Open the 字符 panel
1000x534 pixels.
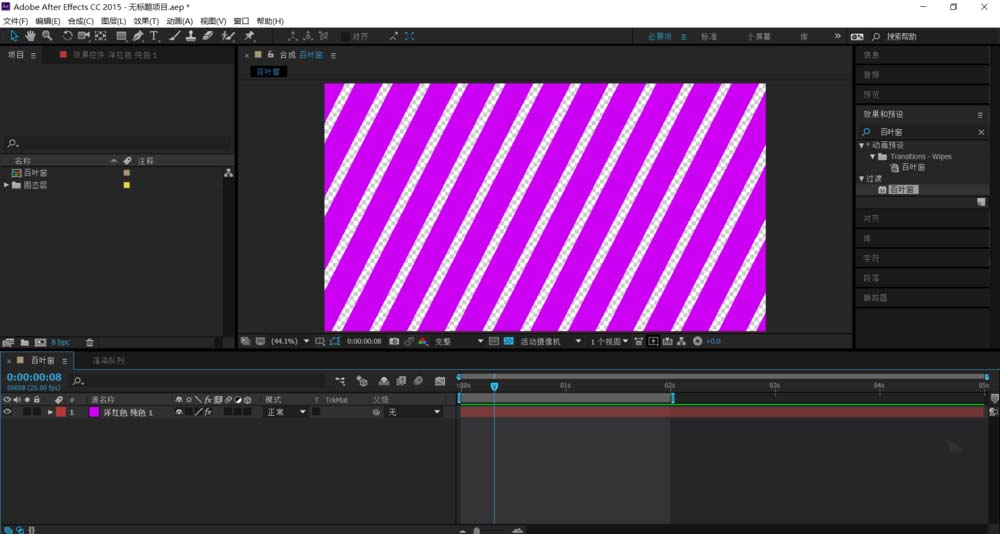coord(871,258)
